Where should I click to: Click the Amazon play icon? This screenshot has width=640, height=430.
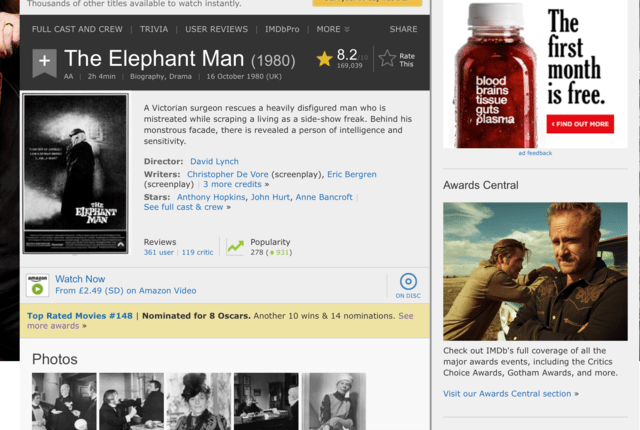coord(38,285)
